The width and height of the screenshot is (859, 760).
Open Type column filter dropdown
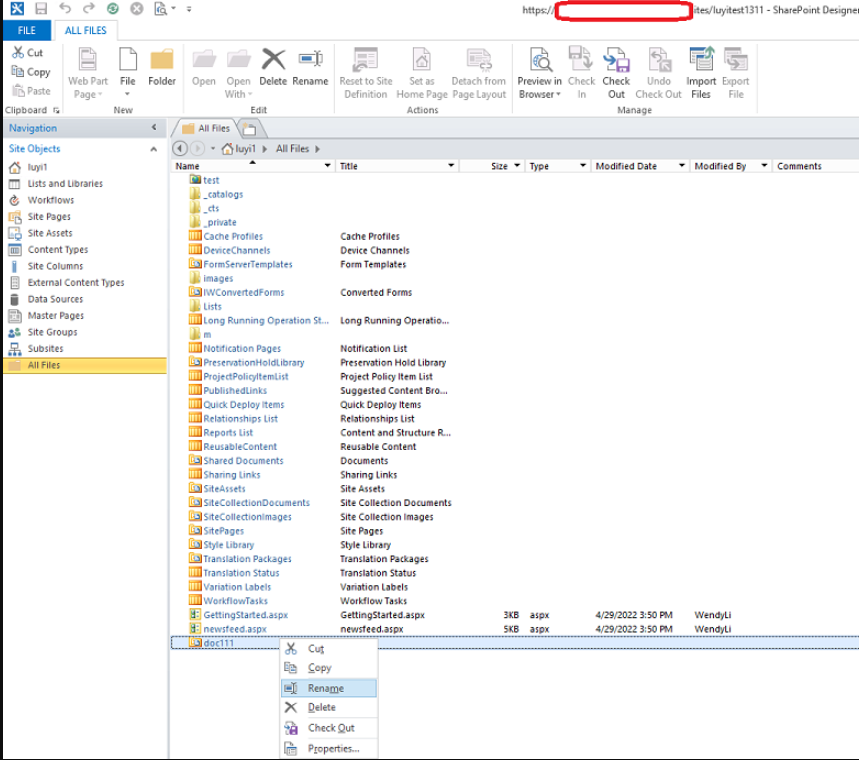(x=583, y=165)
